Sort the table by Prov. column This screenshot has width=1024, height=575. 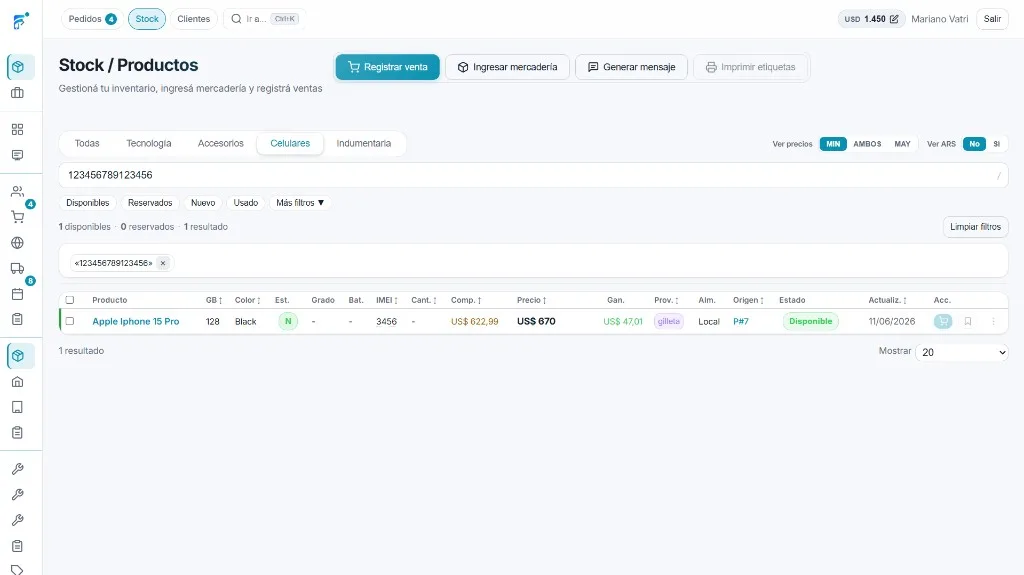click(x=666, y=300)
